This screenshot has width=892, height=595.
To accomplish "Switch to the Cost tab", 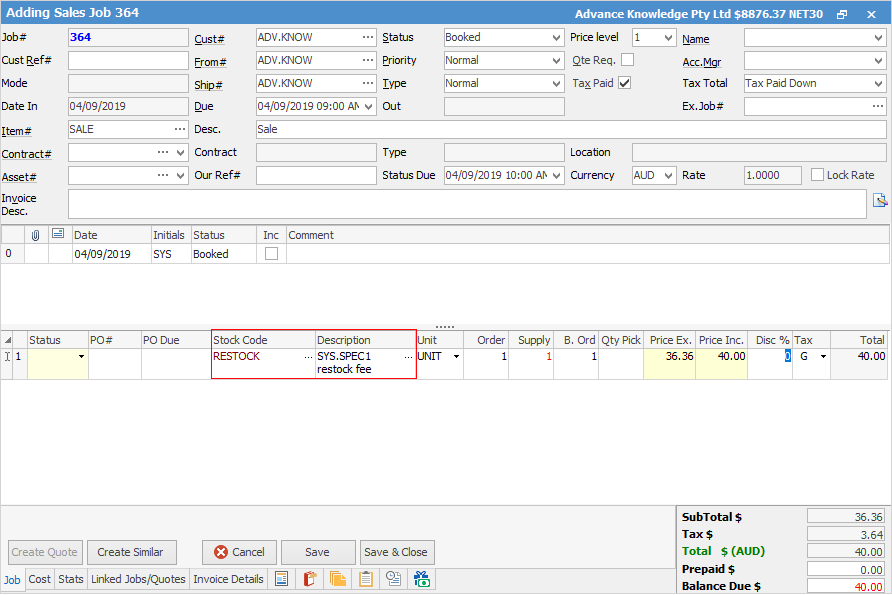I will 40,579.
